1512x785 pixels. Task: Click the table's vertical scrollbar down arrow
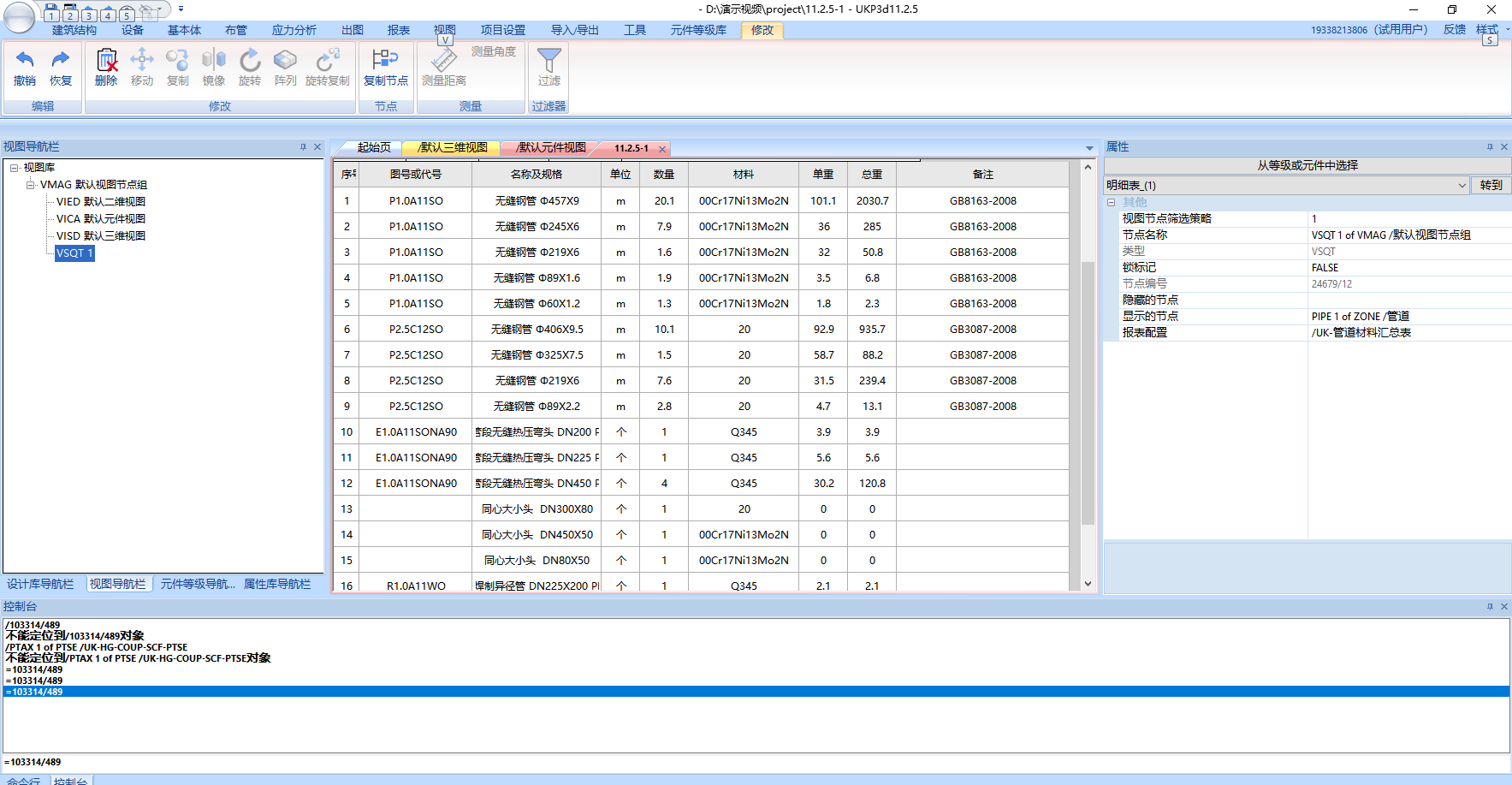(1088, 584)
